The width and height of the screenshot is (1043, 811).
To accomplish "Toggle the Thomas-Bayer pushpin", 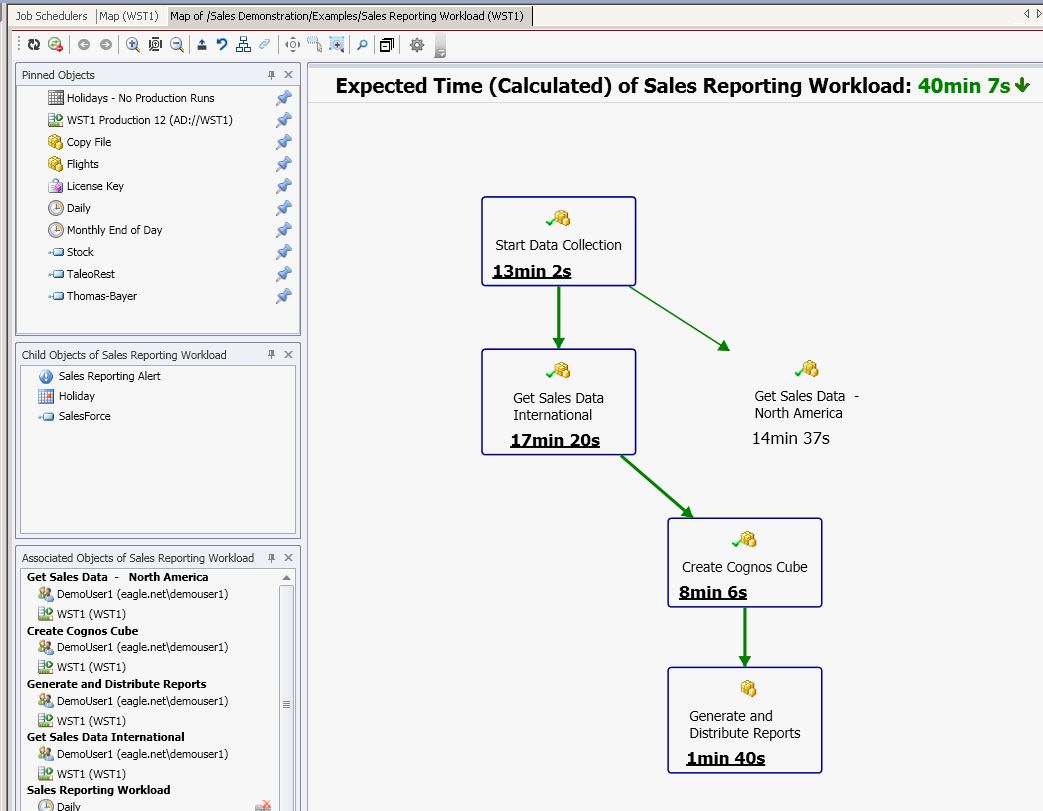I will tap(284, 295).
